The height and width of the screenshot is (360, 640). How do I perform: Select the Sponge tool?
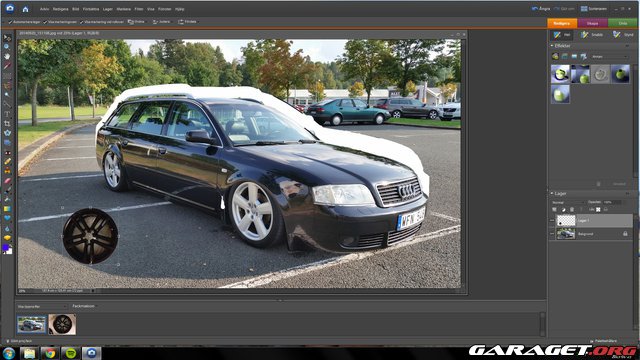click(x=7, y=238)
